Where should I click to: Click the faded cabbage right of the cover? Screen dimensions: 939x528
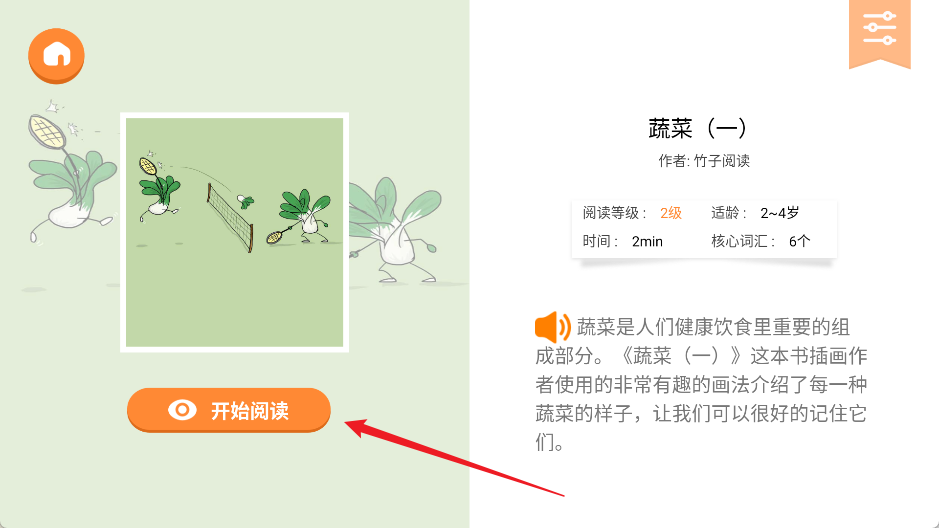[396, 229]
